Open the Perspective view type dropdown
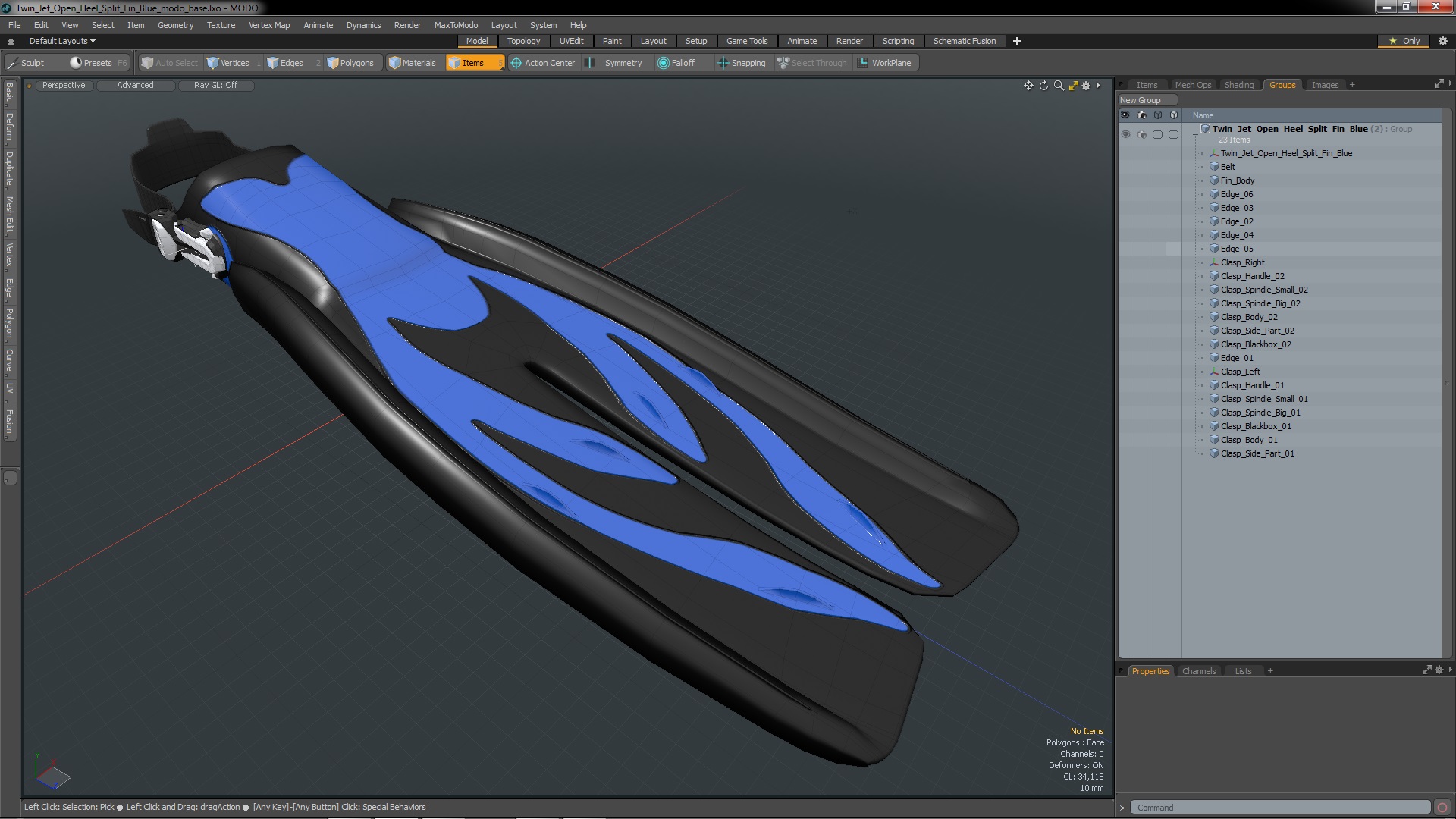This screenshot has height=819, width=1456. coord(64,86)
